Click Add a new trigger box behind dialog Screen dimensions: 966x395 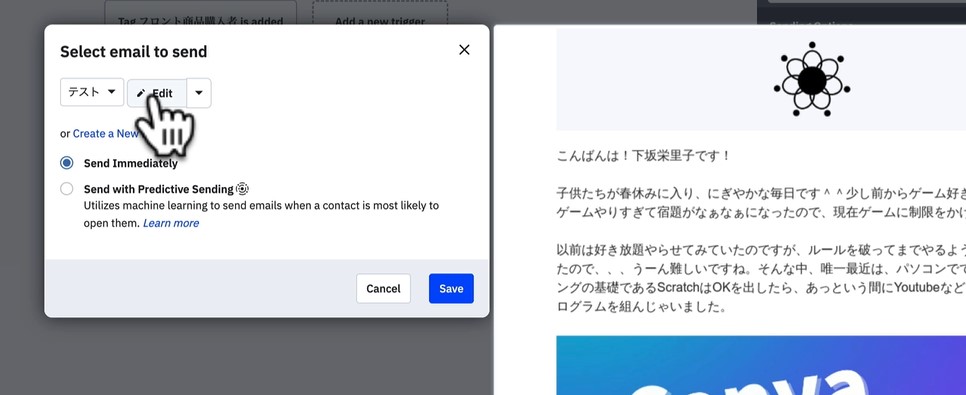pos(380,14)
